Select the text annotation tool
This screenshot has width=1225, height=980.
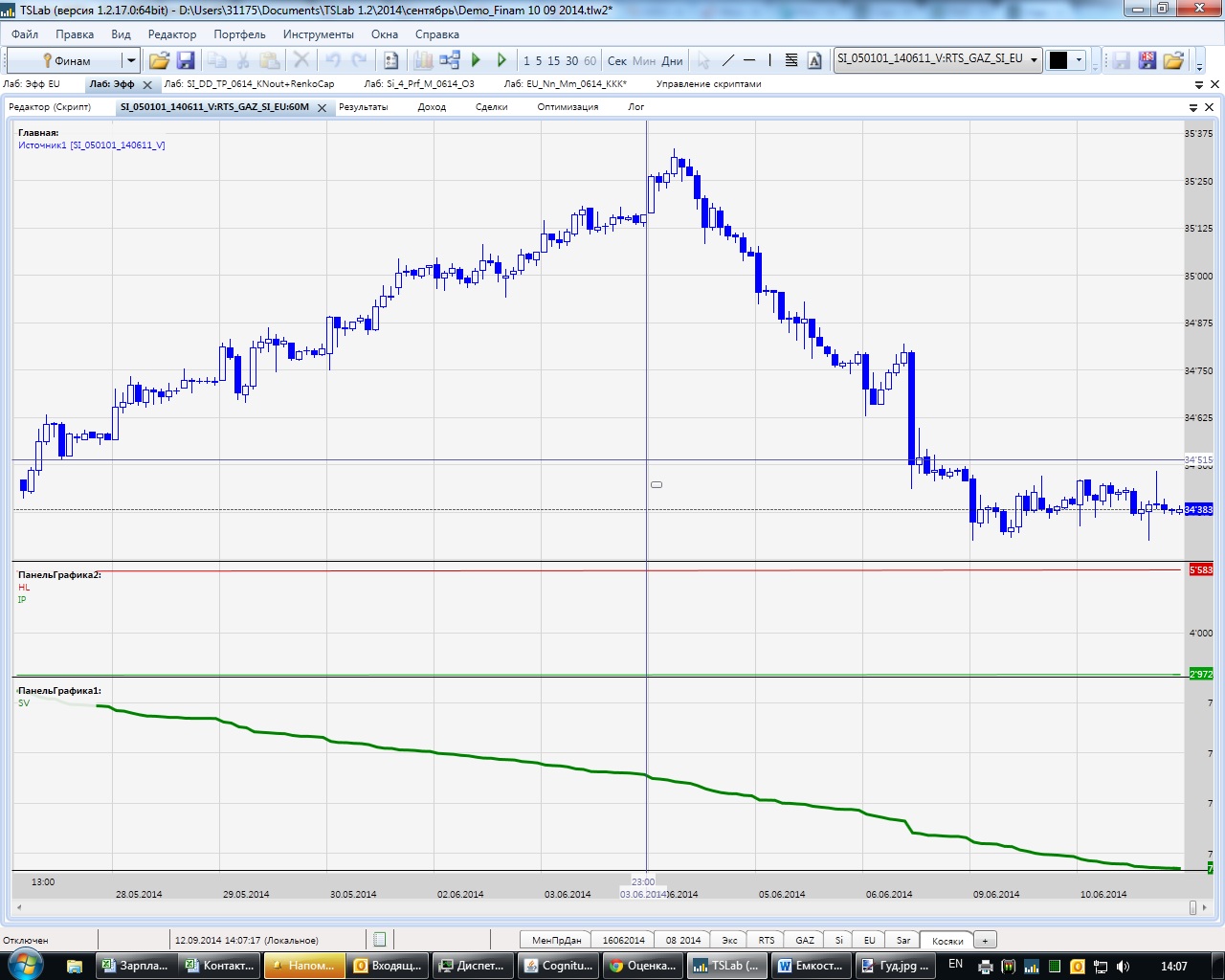pos(814,60)
